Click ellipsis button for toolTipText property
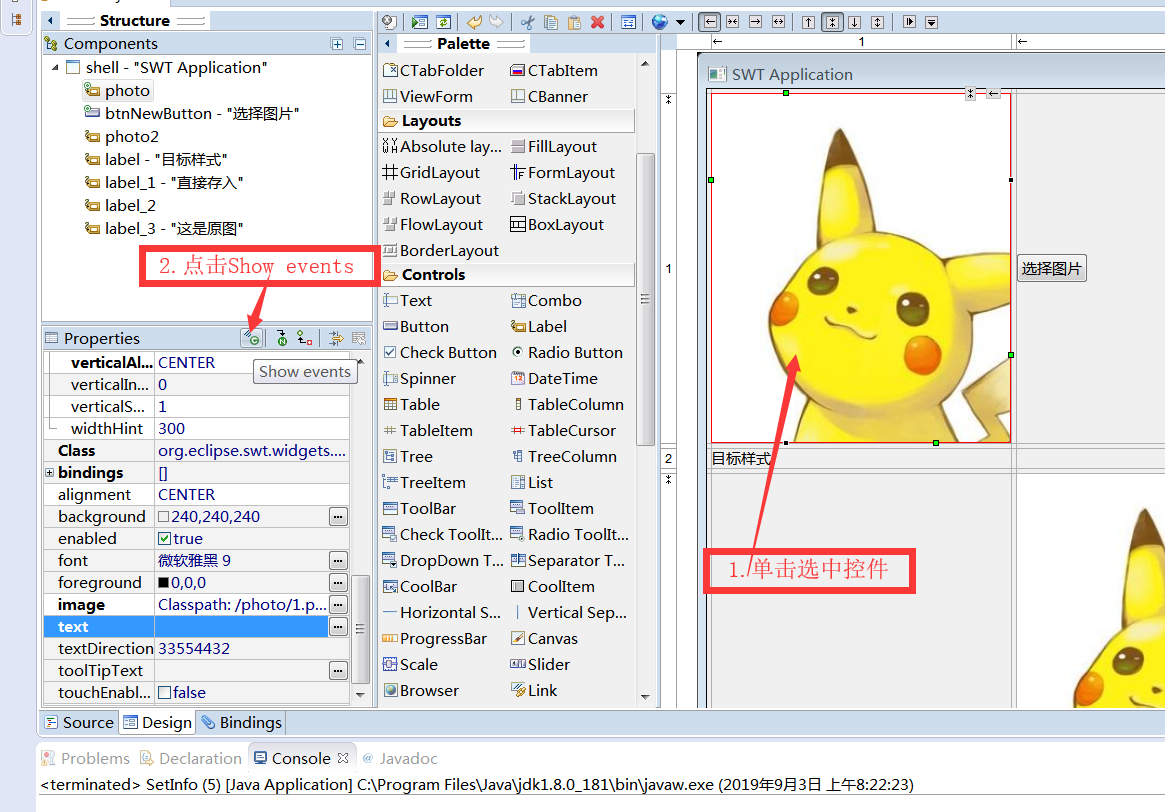This screenshot has width=1165, height=812. (x=338, y=671)
